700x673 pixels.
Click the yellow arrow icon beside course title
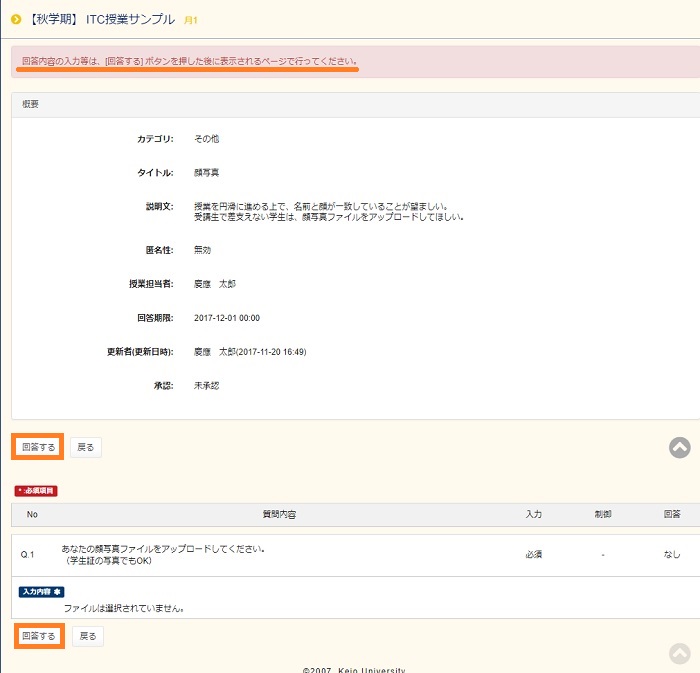pos(16,19)
